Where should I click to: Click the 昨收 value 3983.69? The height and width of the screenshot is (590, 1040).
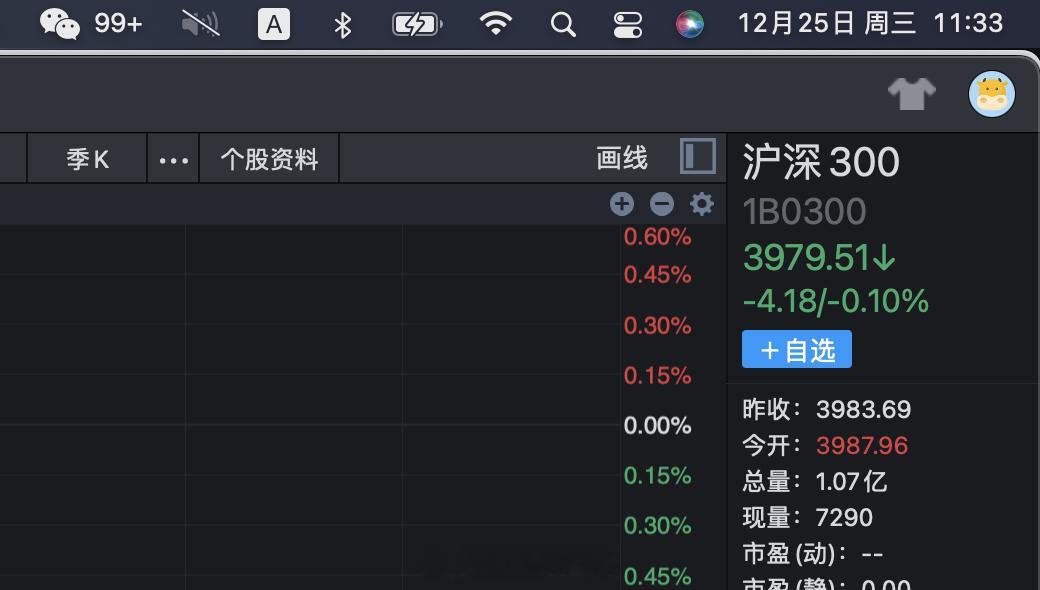coord(864,410)
